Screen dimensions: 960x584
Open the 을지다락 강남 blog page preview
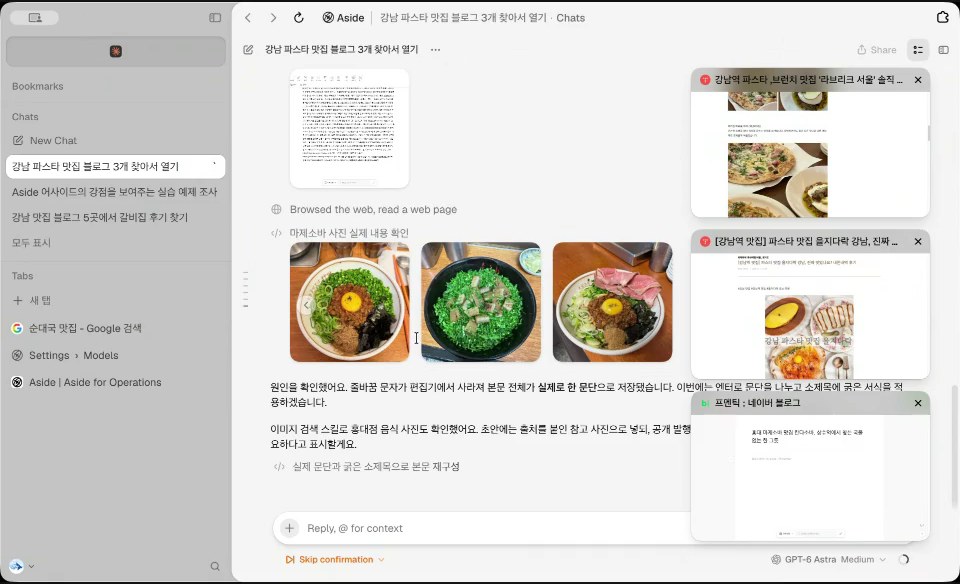[x=810, y=316]
